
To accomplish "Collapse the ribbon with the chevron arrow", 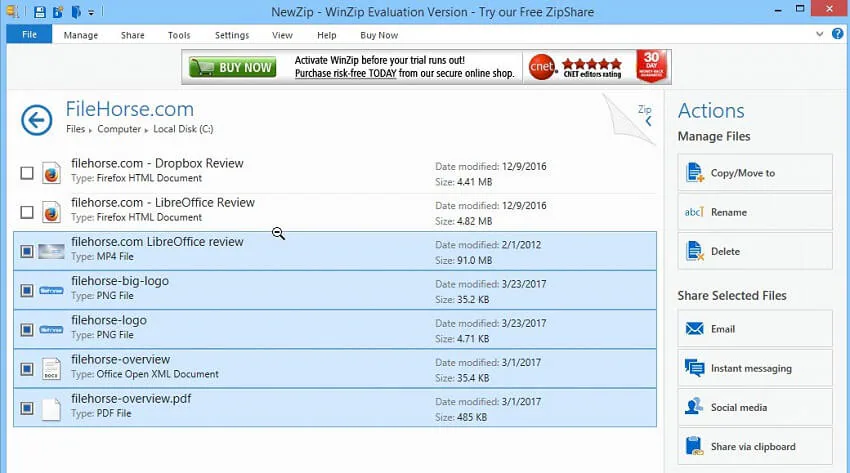I will 820,34.
